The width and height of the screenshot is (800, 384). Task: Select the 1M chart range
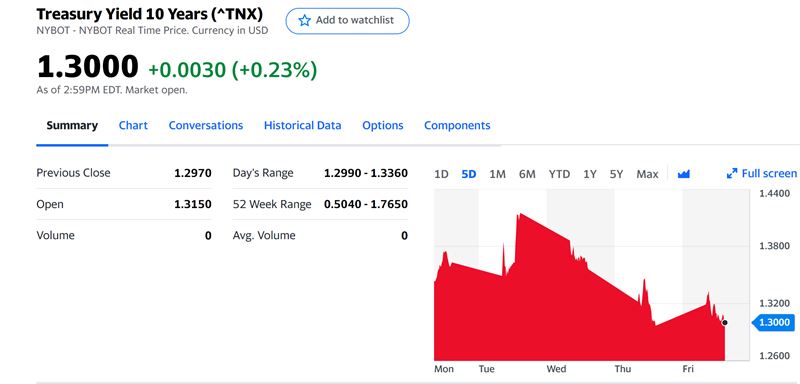click(x=497, y=174)
